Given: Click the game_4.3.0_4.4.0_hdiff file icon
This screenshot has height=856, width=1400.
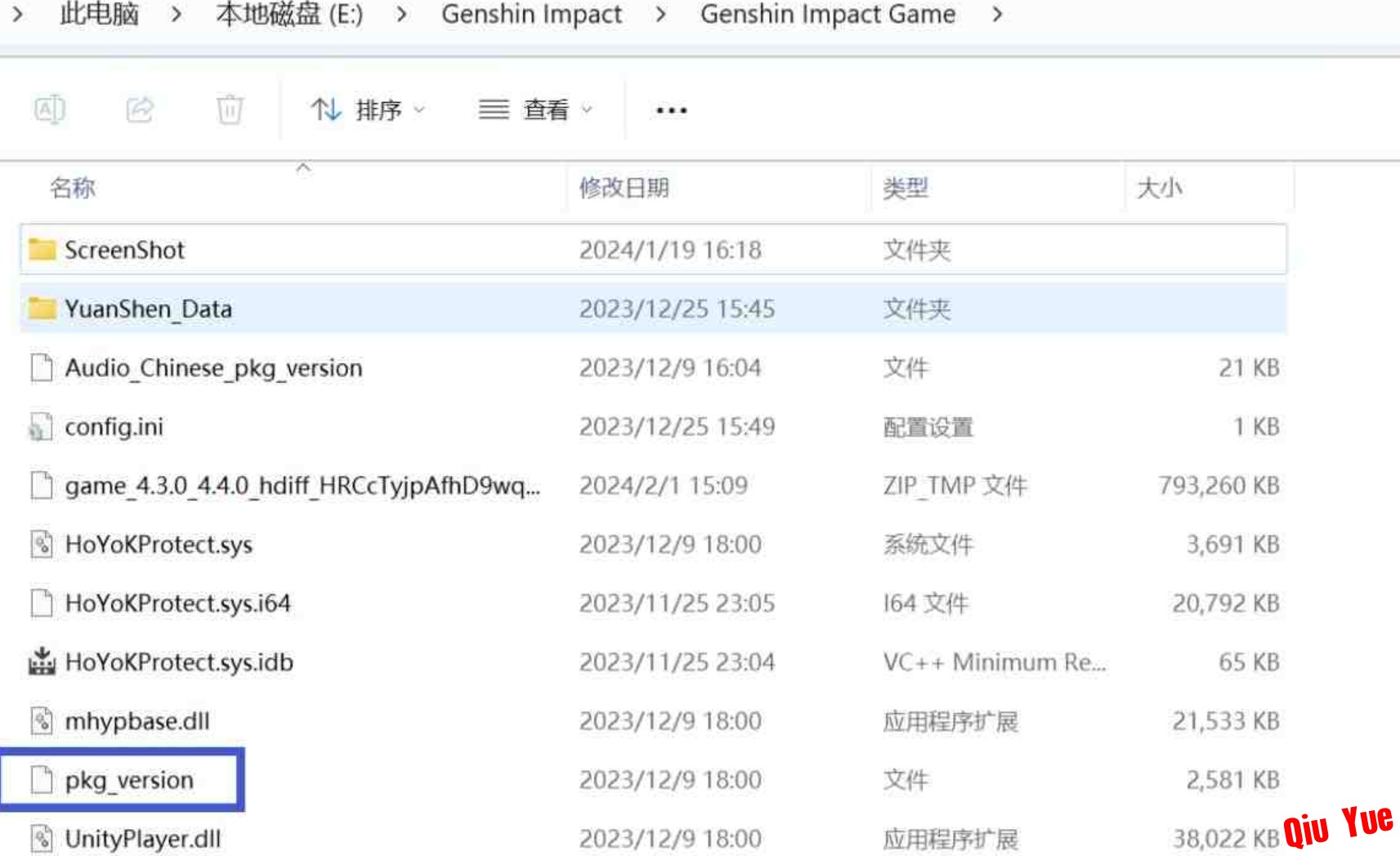Looking at the screenshot, I should click(42, 485).
